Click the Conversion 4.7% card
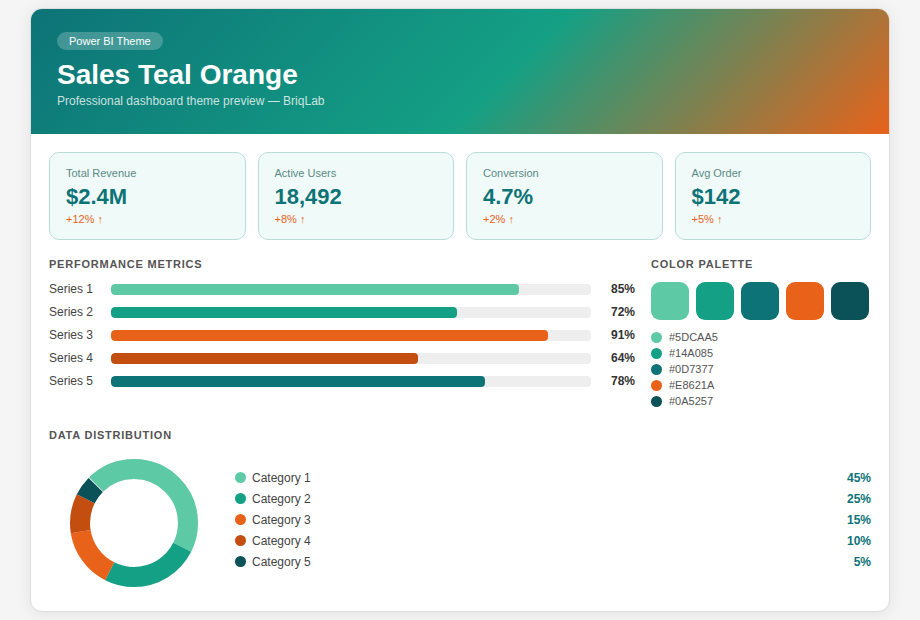The image size is (920, 620). (x=564, y=196)
